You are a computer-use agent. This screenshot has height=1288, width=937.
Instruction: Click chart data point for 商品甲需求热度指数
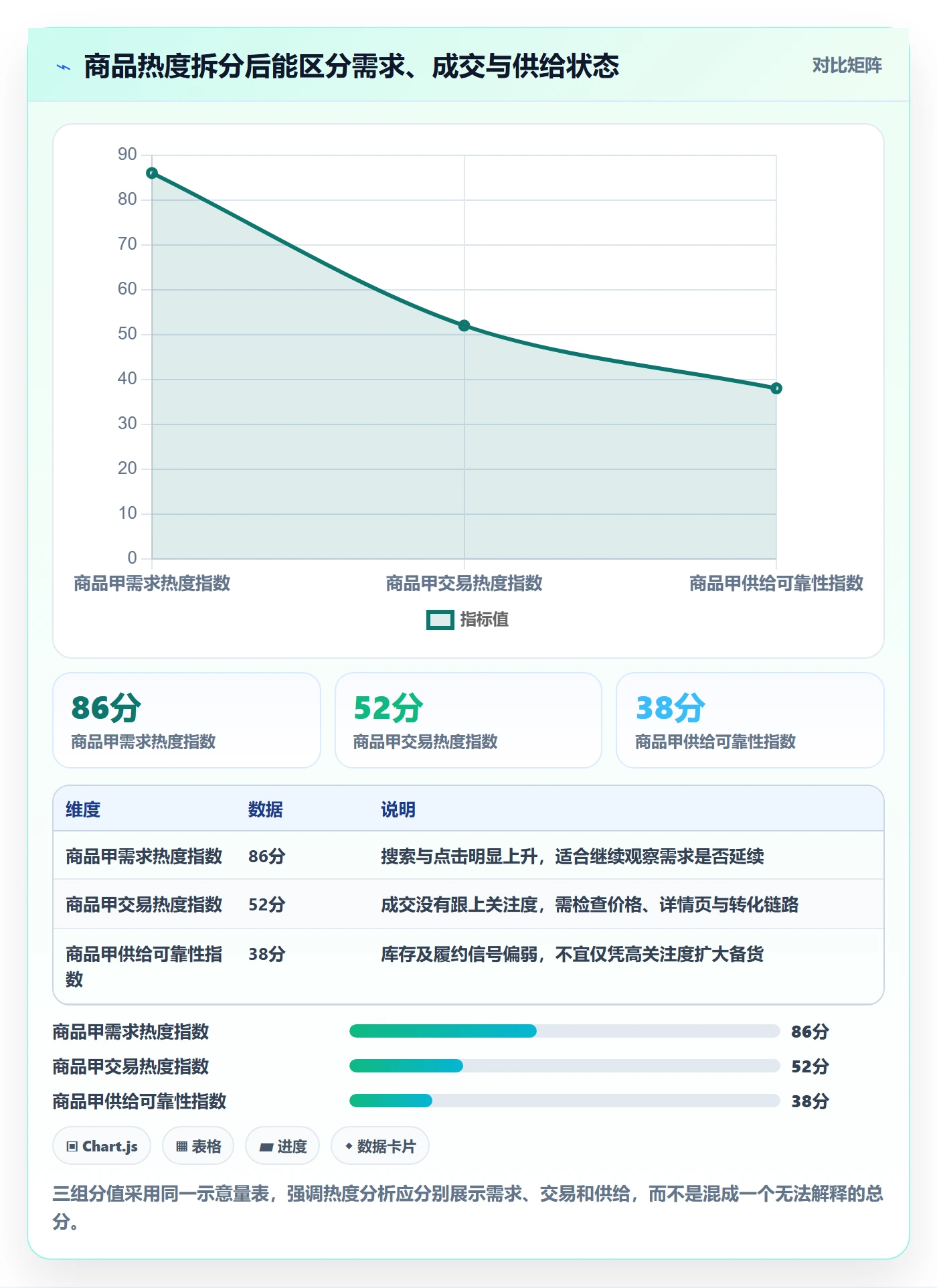coord(152,173)
